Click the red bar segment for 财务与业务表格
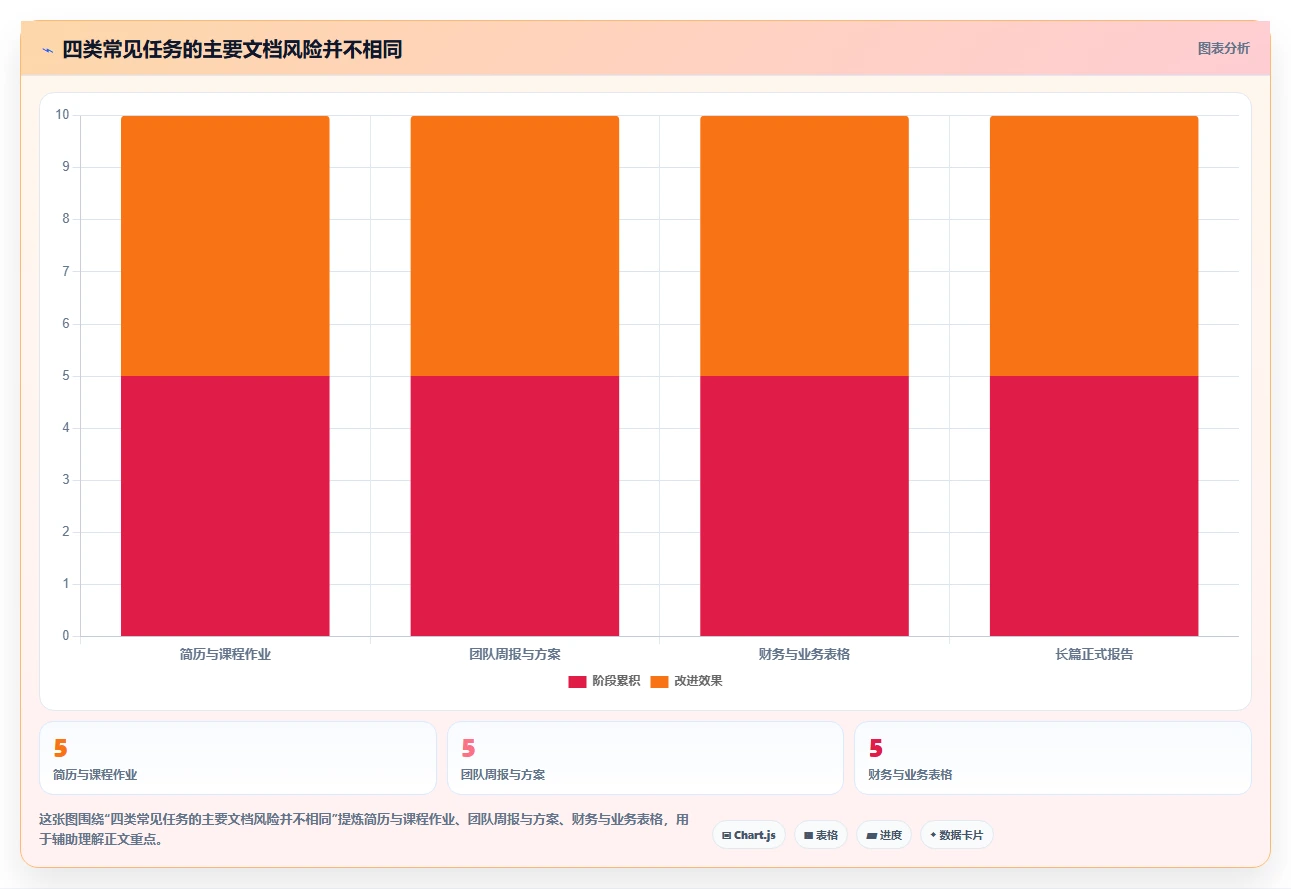Screen dimensions: 1291x889 click(x=804, y=506)
